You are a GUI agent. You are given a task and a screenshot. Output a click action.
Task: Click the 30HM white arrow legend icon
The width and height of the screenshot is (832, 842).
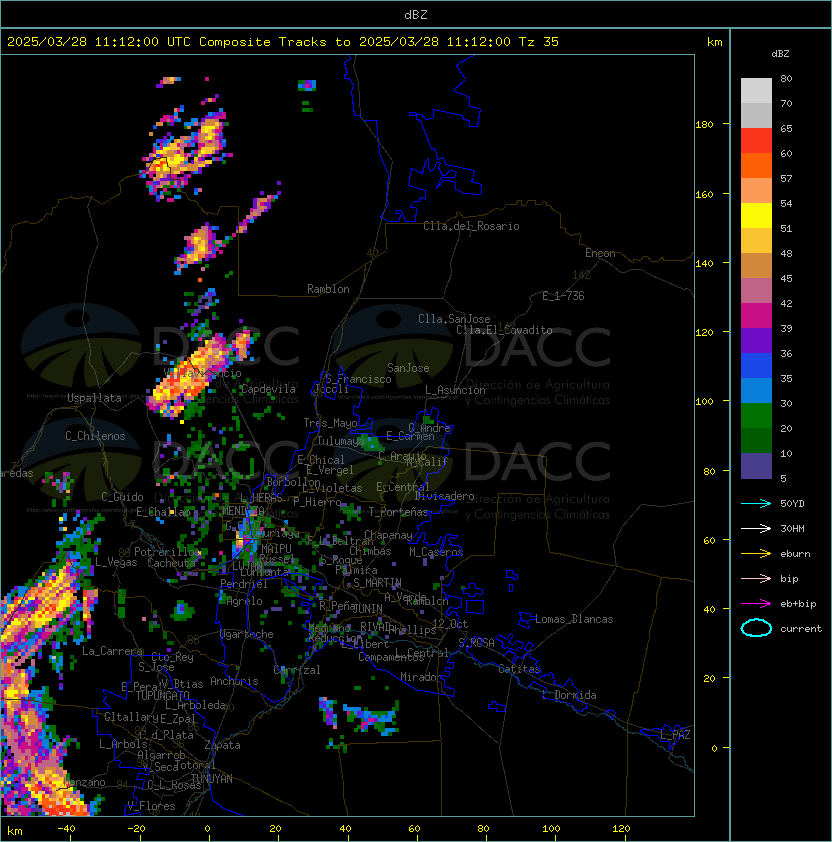(756, 528)
